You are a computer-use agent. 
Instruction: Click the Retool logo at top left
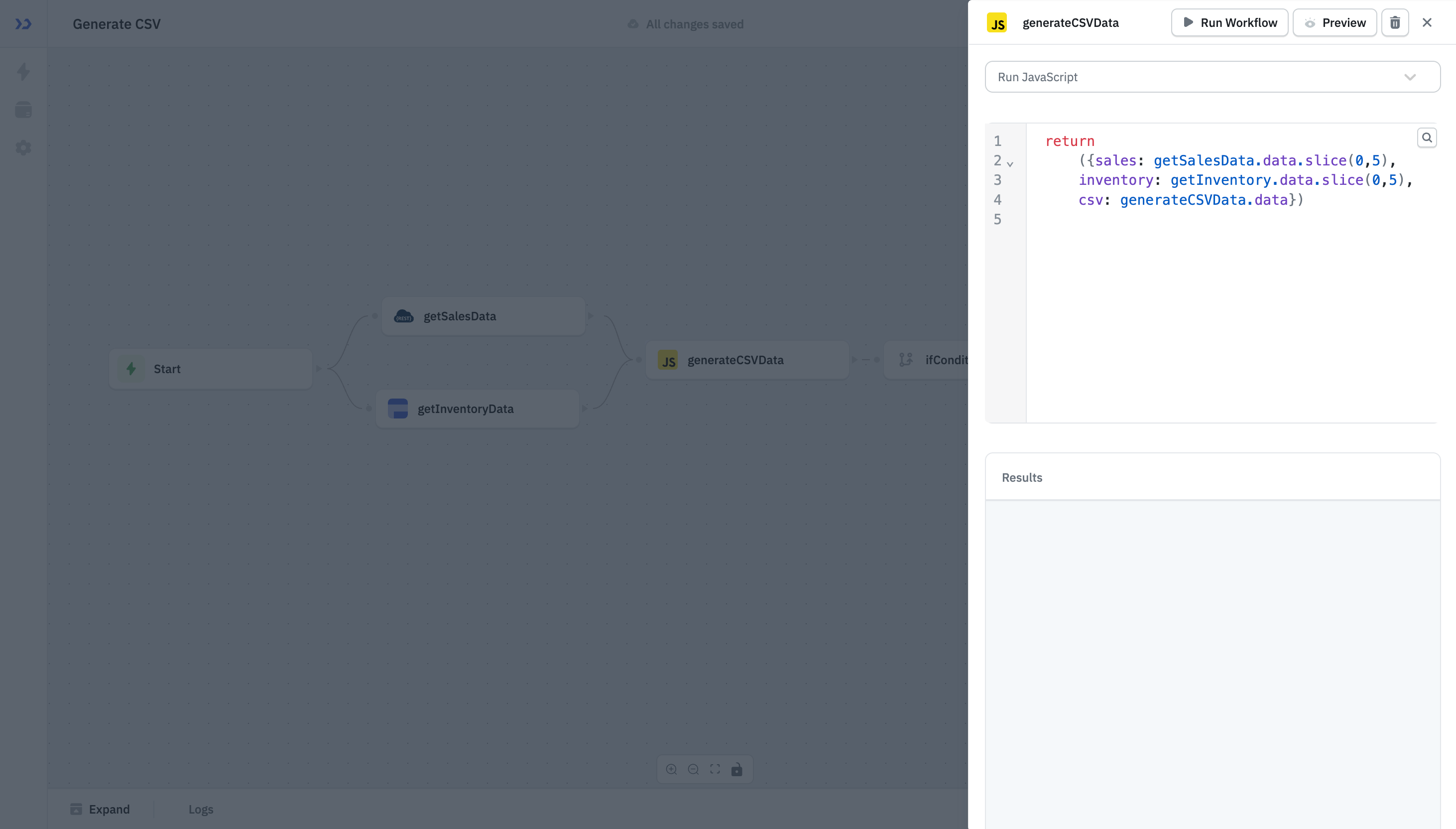click(x=23, y=24)
